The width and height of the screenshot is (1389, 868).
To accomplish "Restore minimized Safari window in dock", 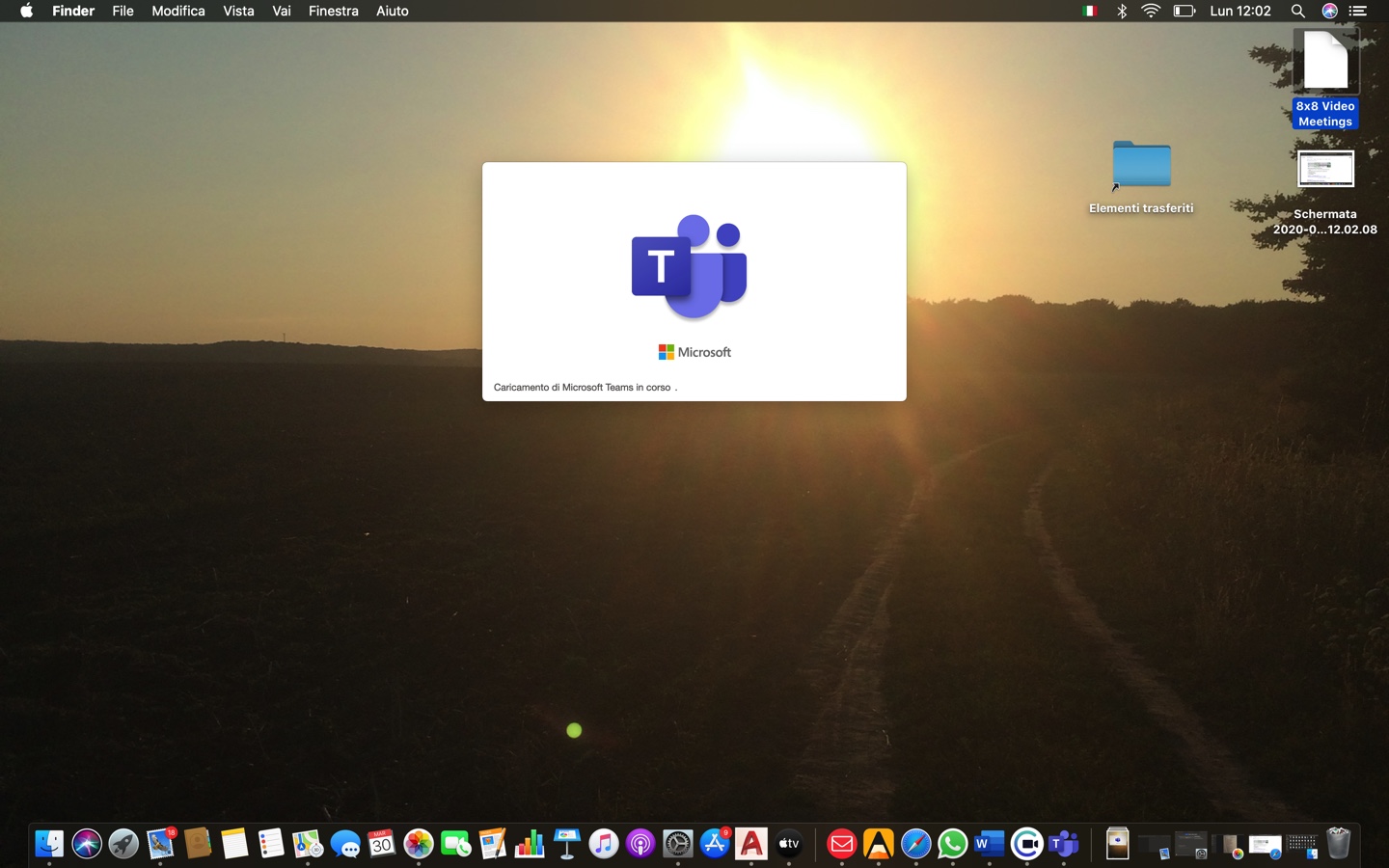I will pyautogui.click(x=1265, y=846).
